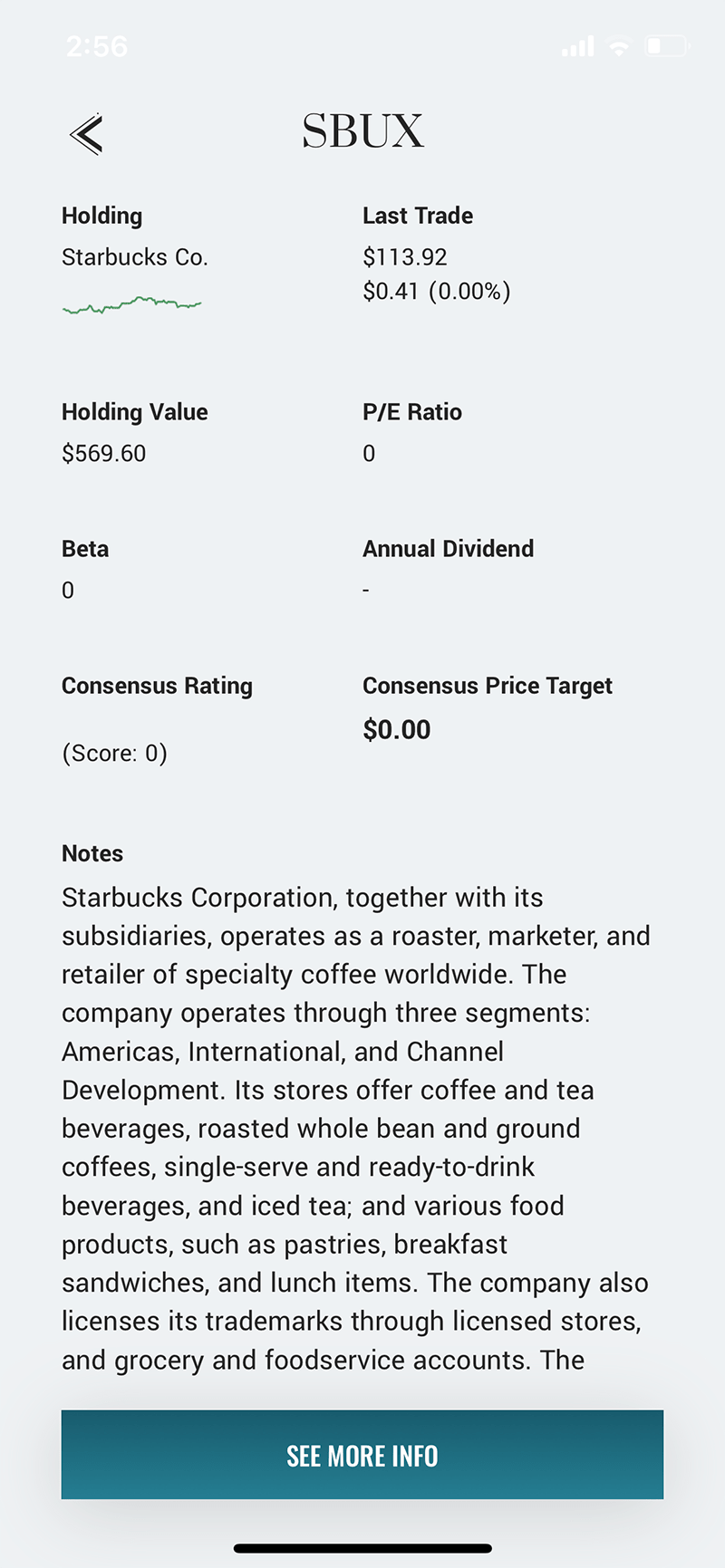Tap the P/E Ratio label

(x=412, y=412)
